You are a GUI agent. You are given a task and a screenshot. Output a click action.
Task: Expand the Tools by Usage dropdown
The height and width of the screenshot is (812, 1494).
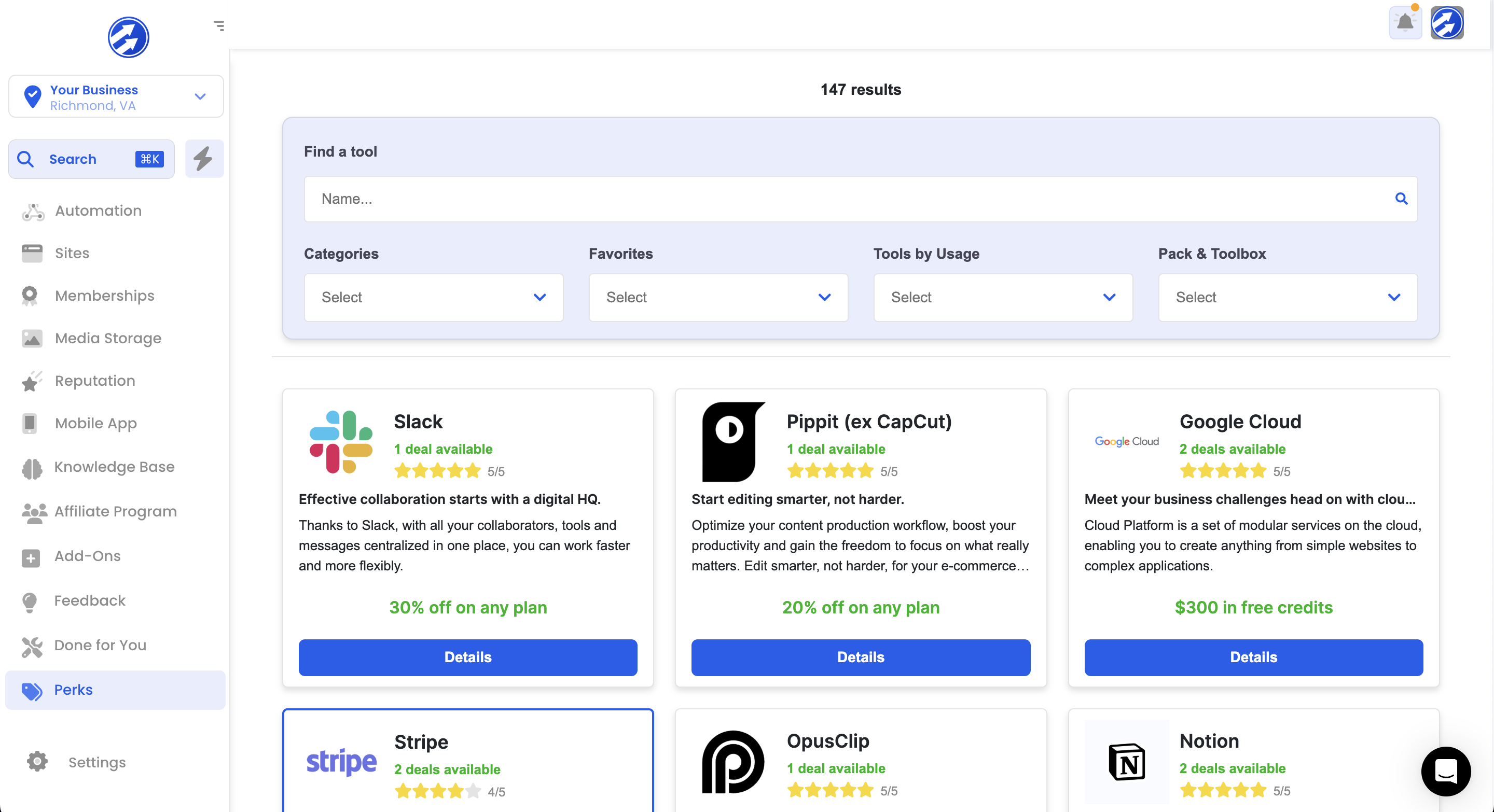tap(1002, 297)
